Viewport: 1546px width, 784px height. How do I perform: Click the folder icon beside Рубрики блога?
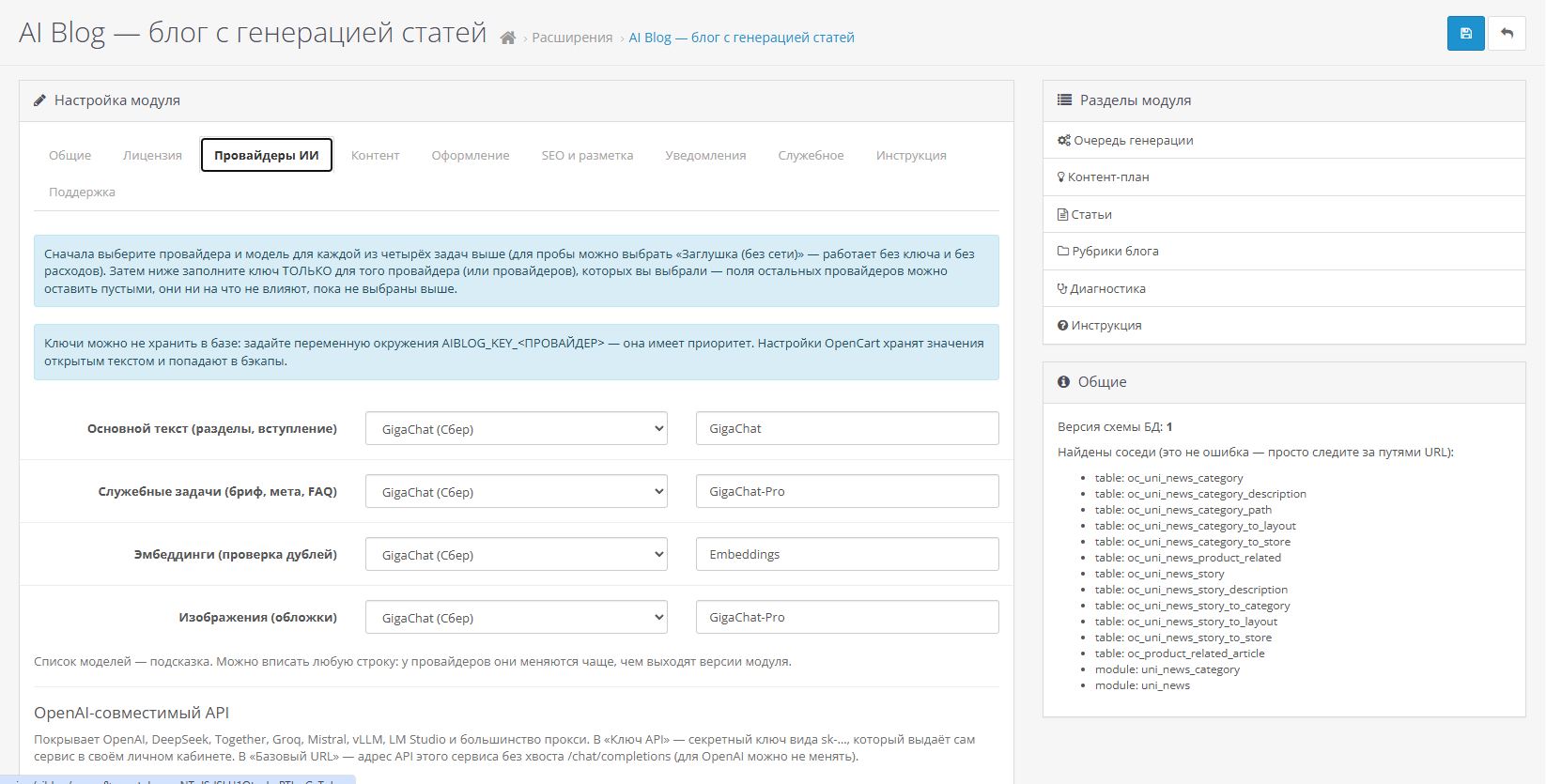pyautogui.click(x=1063, y=251)
